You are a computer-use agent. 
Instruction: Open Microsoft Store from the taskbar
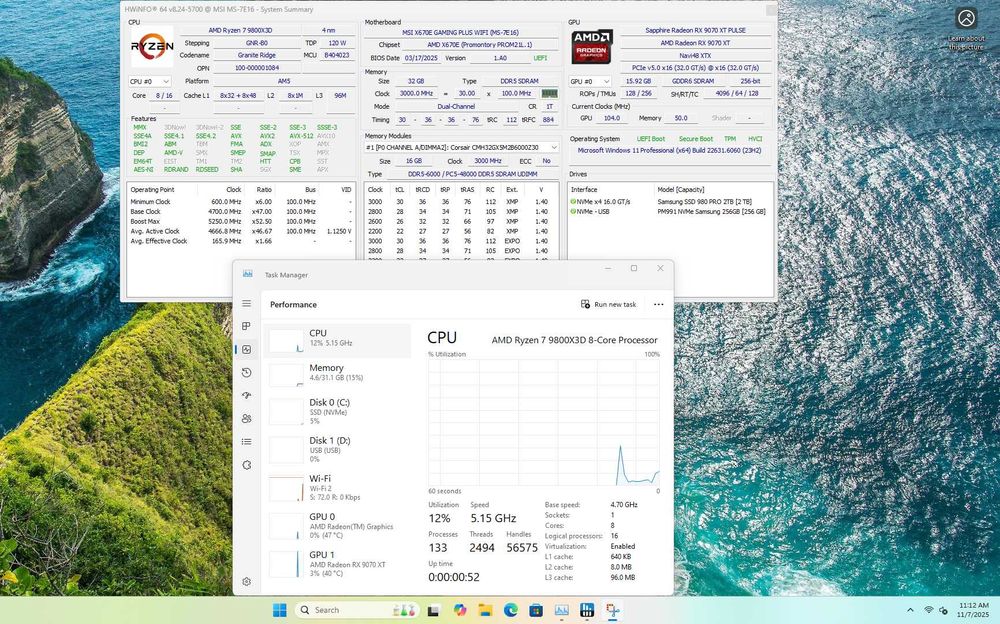point(536,610)
